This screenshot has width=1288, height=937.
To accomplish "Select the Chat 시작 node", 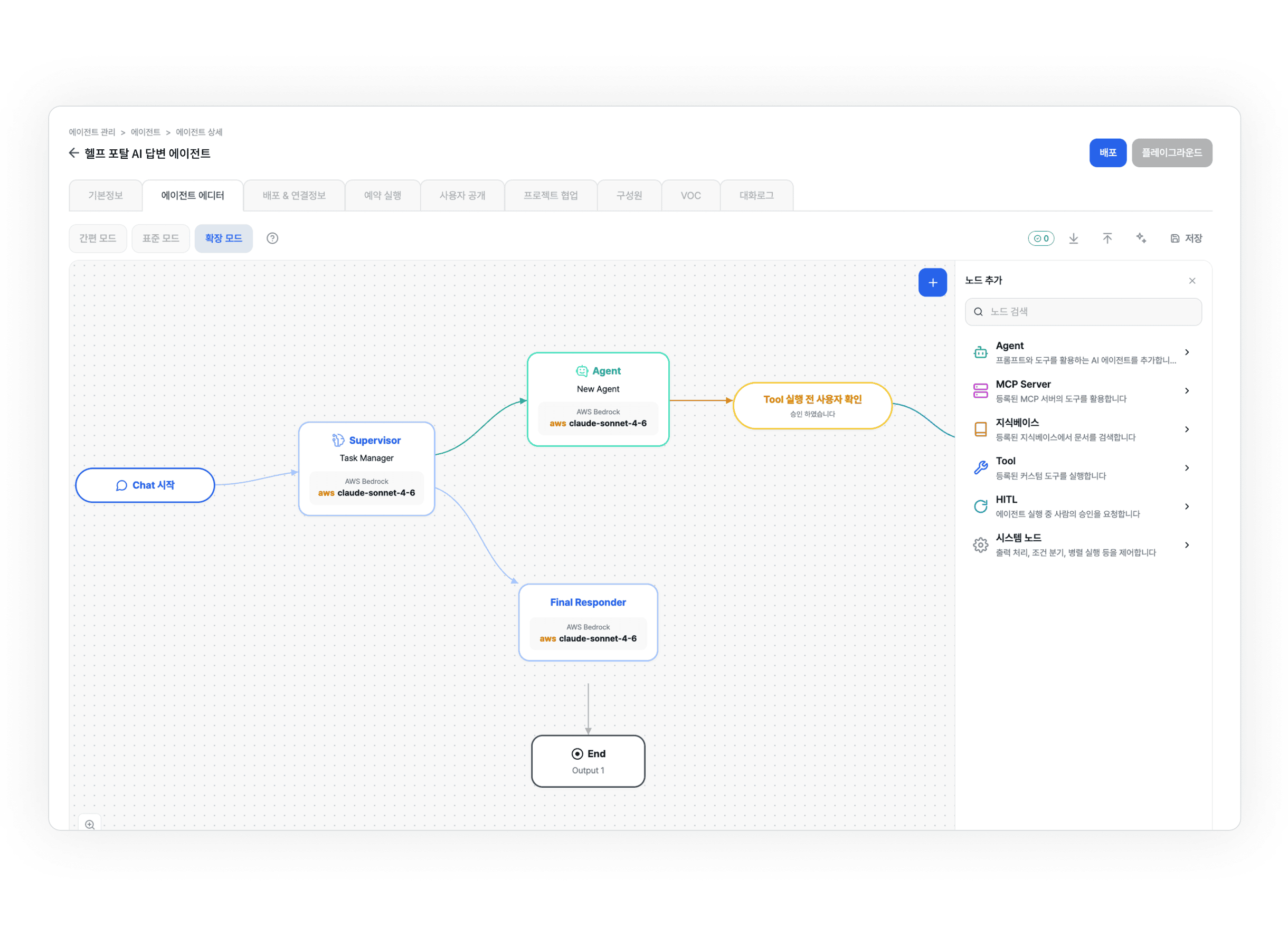I will point(145,485).
